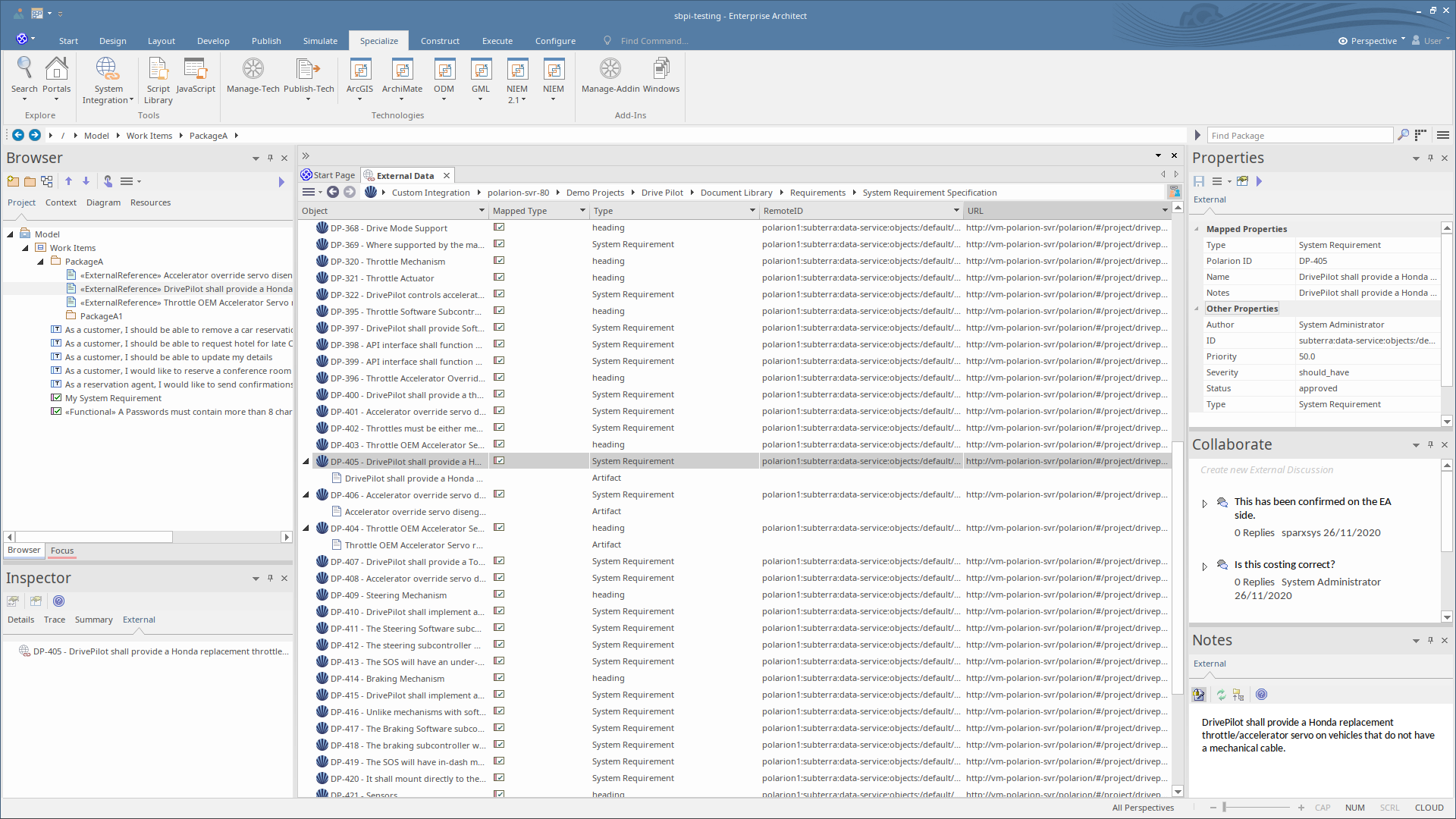Toggle the mapped checkbox for DP-409 Steering Mechanism
The width and height of the screenshot is (1456, 819).
pos(499,594)
